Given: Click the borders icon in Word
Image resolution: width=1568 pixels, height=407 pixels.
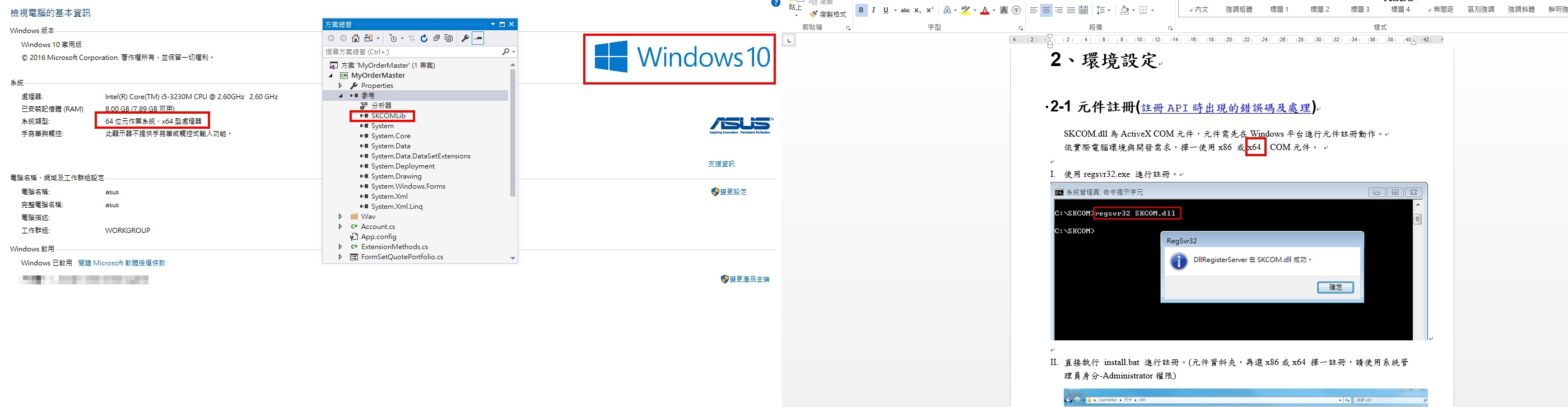Looking at the screenshot, I should click(1143, 10).
